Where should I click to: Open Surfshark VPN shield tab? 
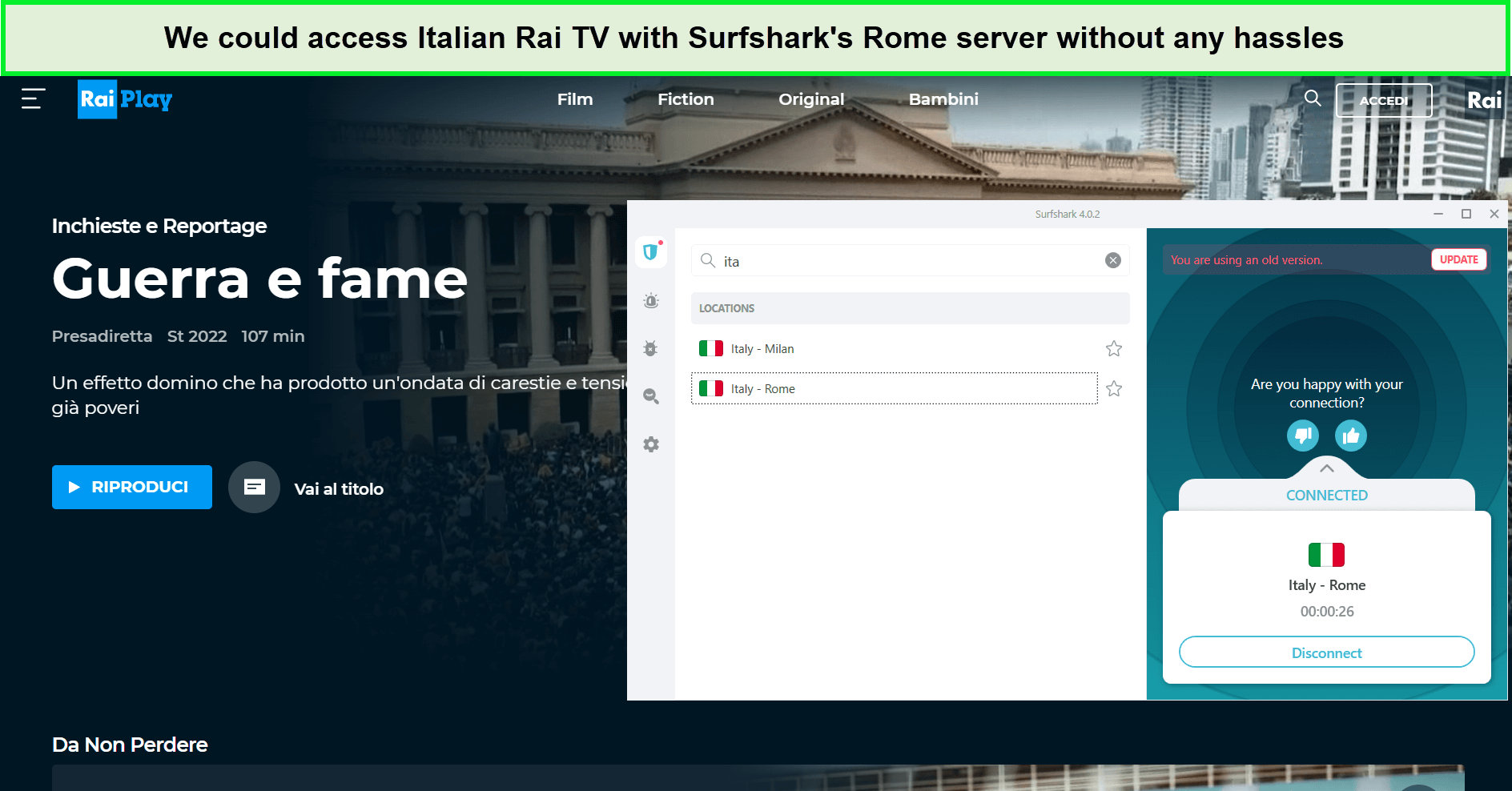651,252
